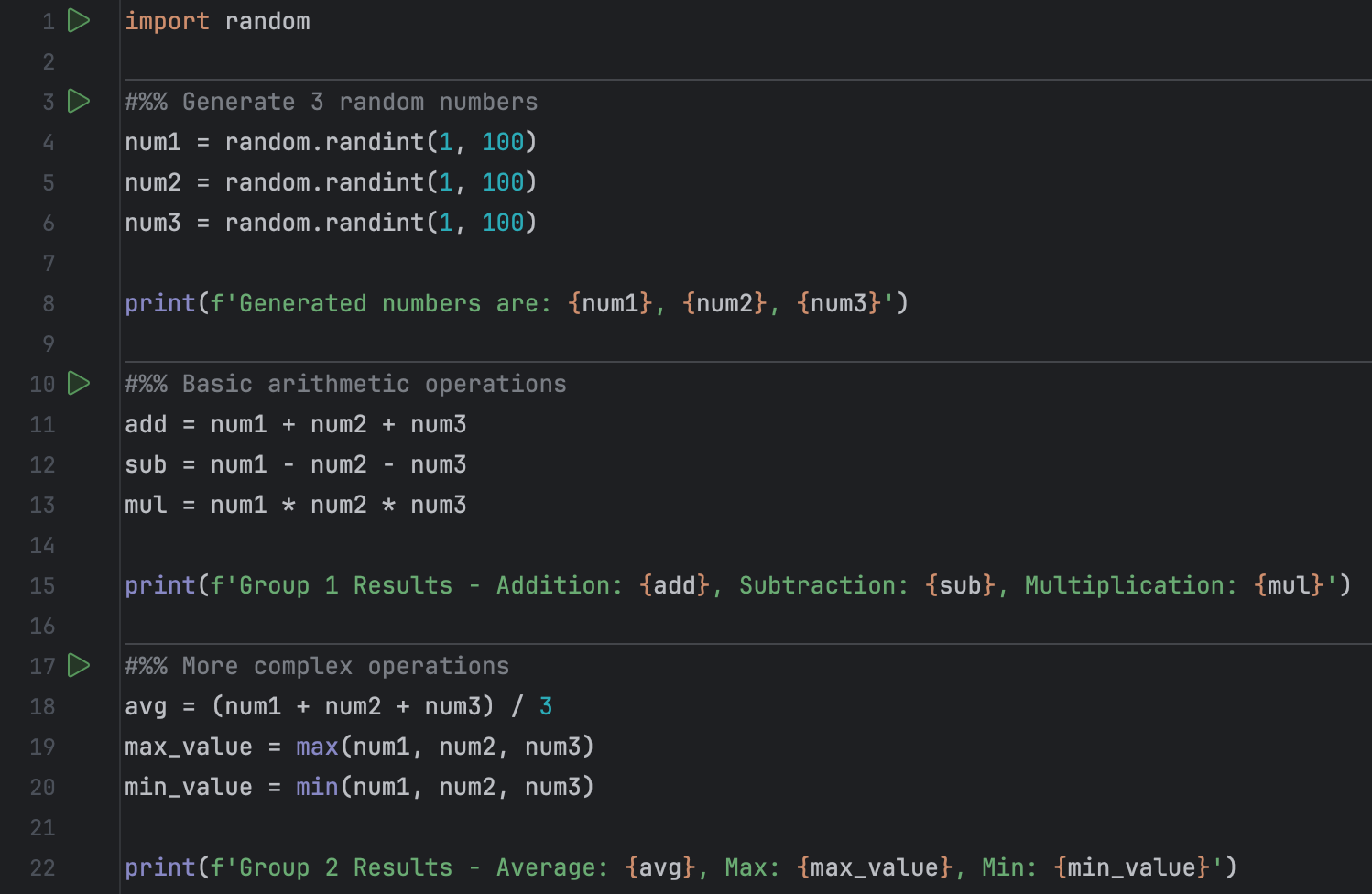
Task: Click the gutter beside line 4 to set breakpoint
Action: click(x=101, y=142)
